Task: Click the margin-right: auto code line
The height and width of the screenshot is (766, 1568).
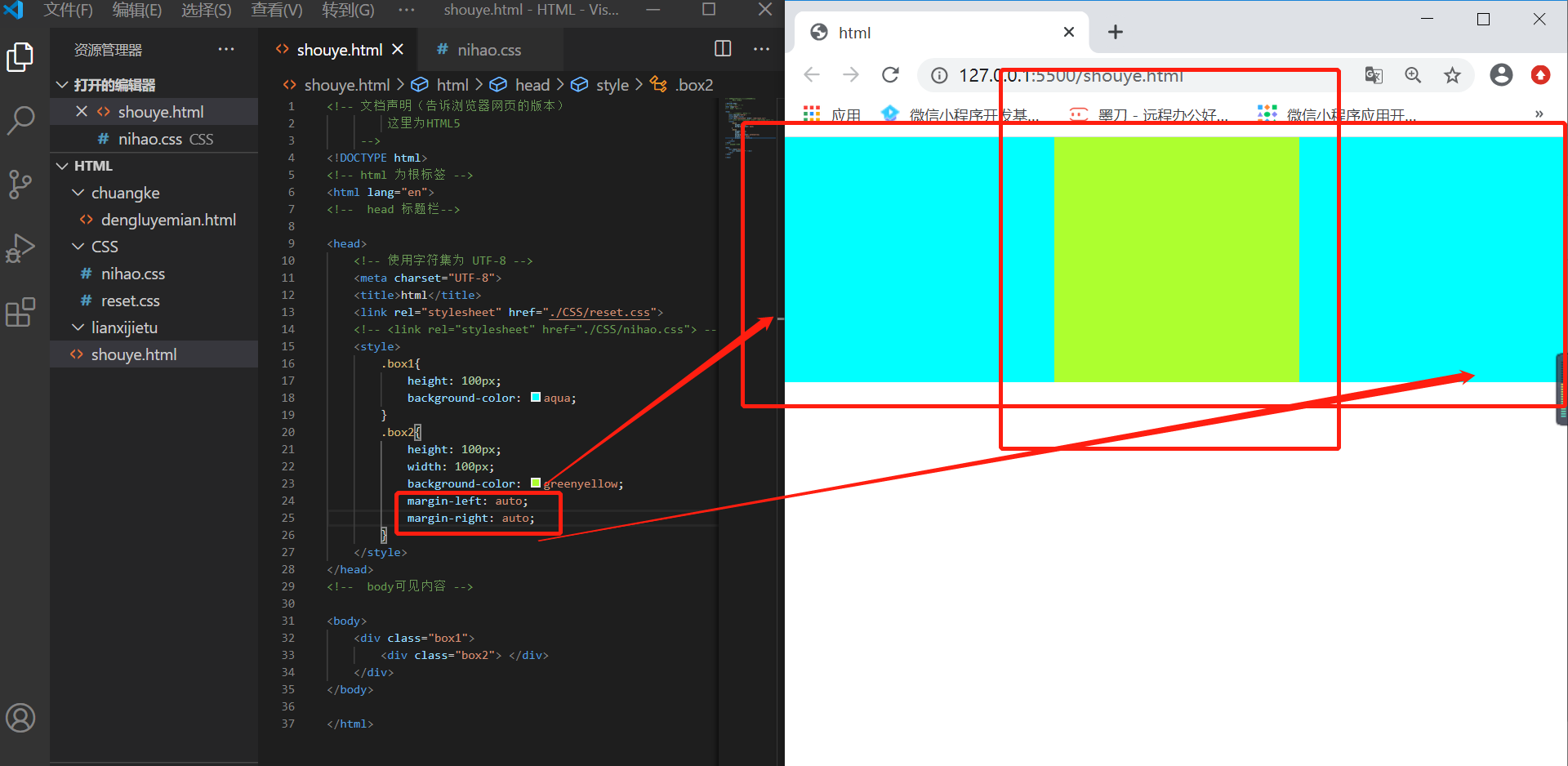Action: pyautogui.click(x=470, y=518)
